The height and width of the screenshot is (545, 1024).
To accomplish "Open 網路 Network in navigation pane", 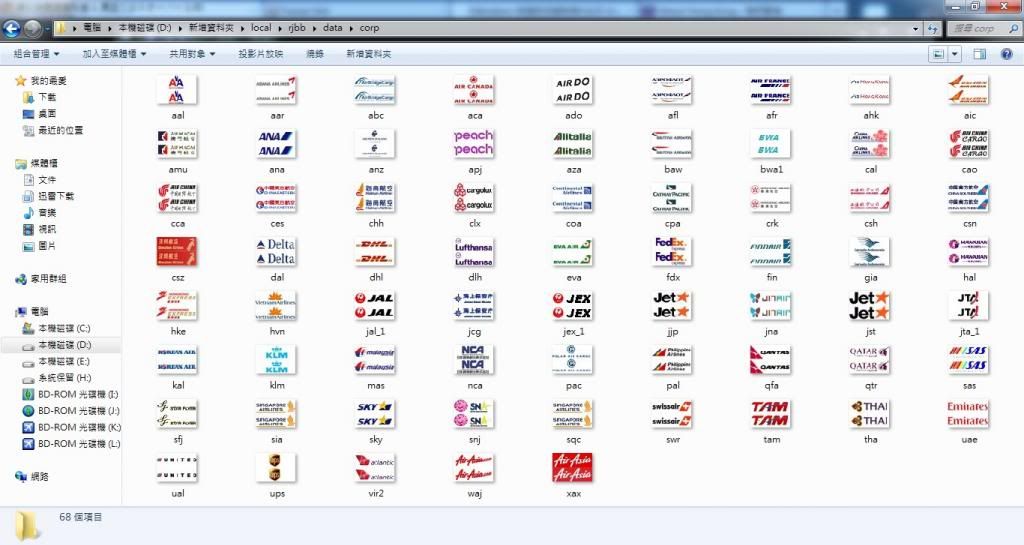I will (x=32, y=476).
